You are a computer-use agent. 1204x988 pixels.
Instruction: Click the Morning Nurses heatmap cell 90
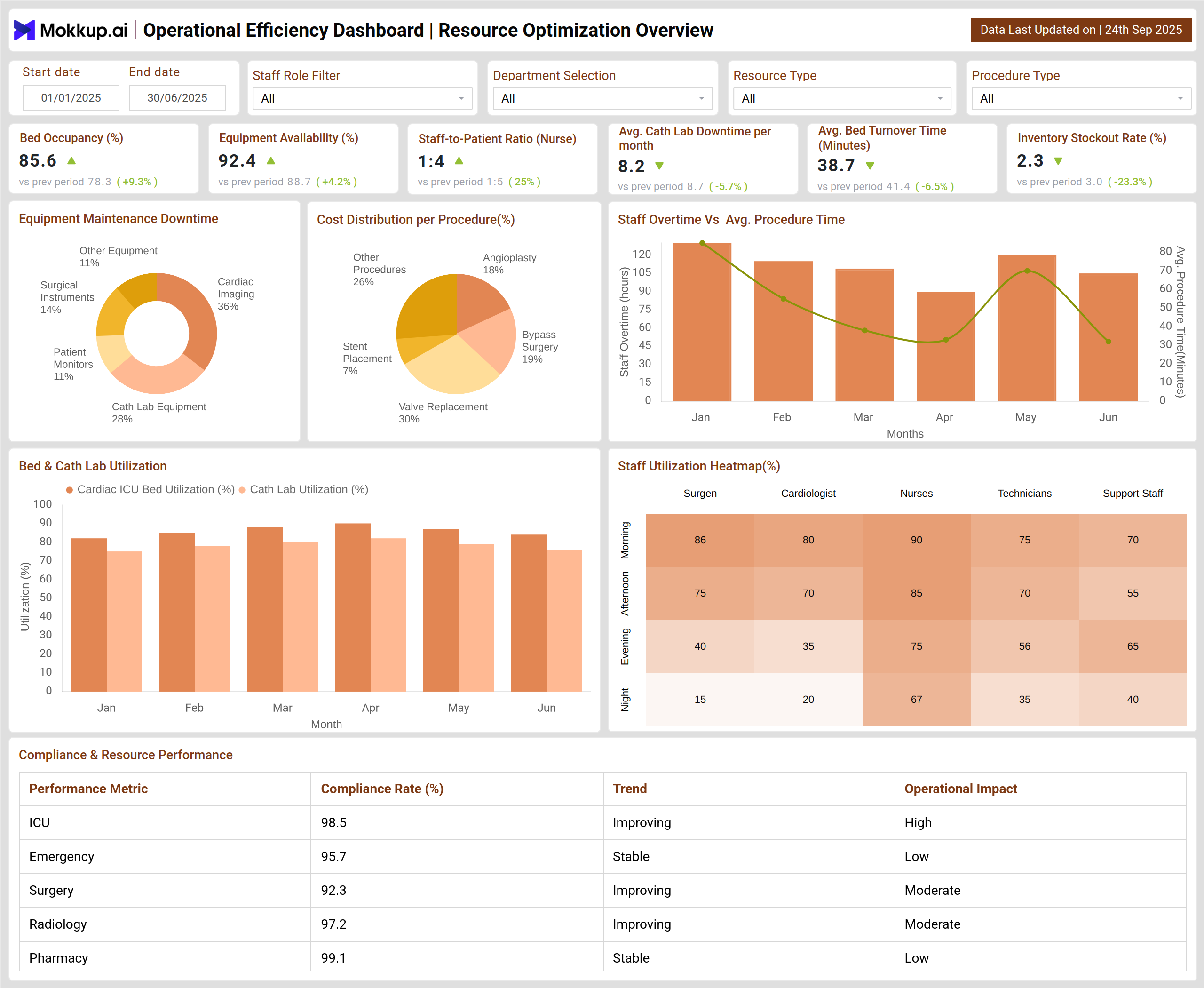click(917, 540)
